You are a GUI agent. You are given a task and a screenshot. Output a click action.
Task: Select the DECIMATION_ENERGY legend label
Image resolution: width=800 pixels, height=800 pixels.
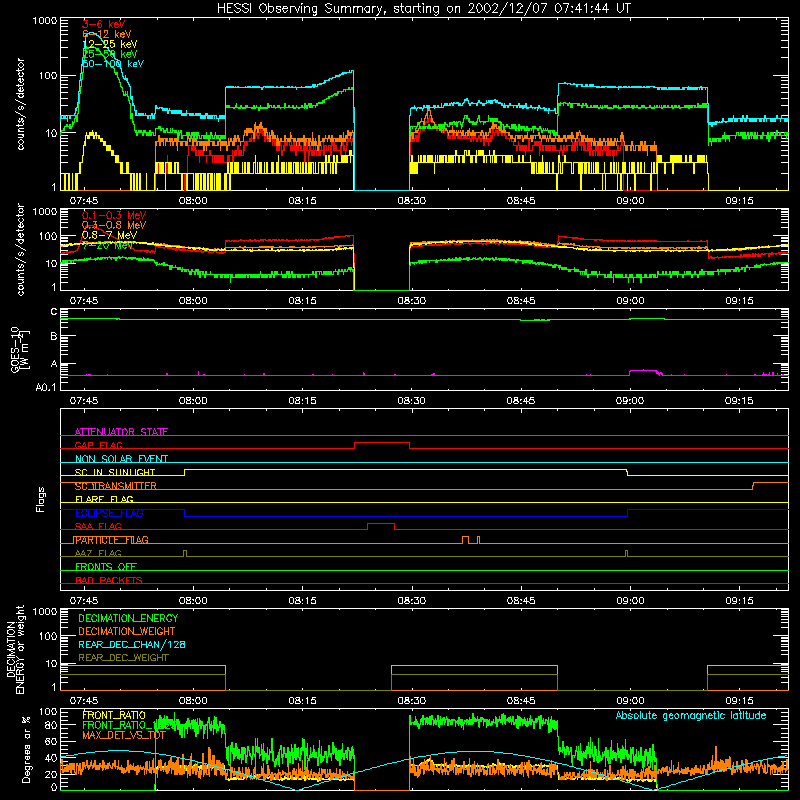click(128, 618)
